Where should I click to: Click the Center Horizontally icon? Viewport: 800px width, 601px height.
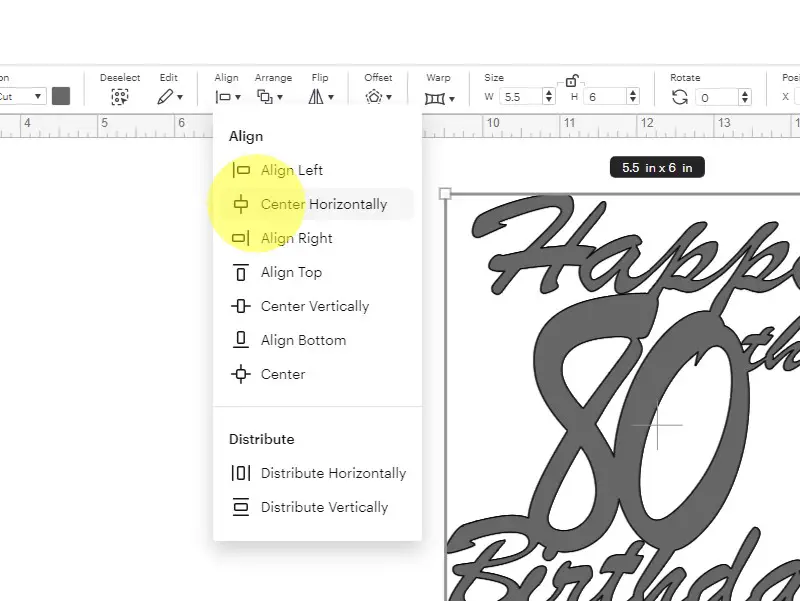[241, 204]
